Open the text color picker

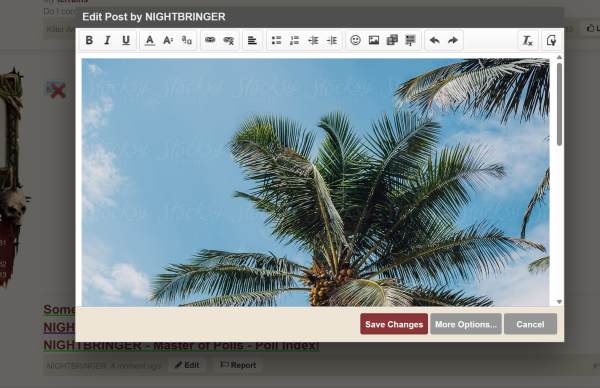pyautogui.click(x=150, y=40)
